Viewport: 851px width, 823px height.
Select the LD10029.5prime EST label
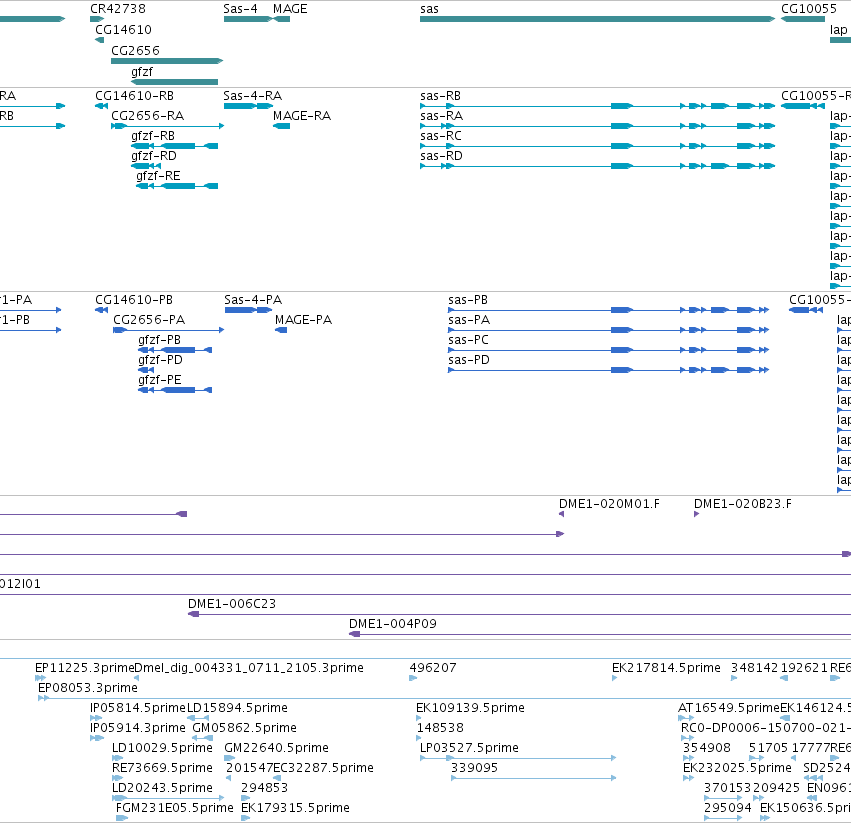(162, 748)
